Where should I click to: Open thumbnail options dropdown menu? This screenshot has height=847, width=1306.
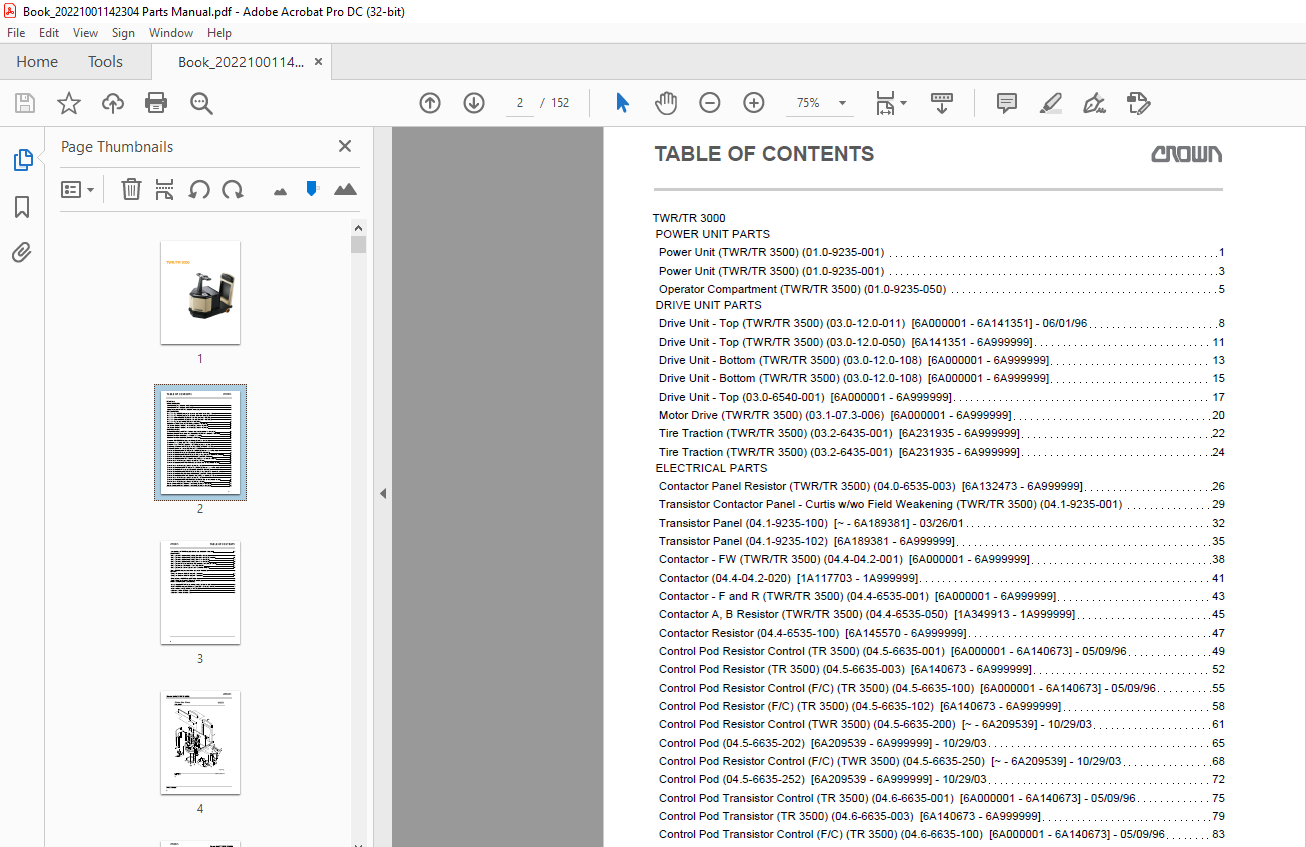[78, 189]
